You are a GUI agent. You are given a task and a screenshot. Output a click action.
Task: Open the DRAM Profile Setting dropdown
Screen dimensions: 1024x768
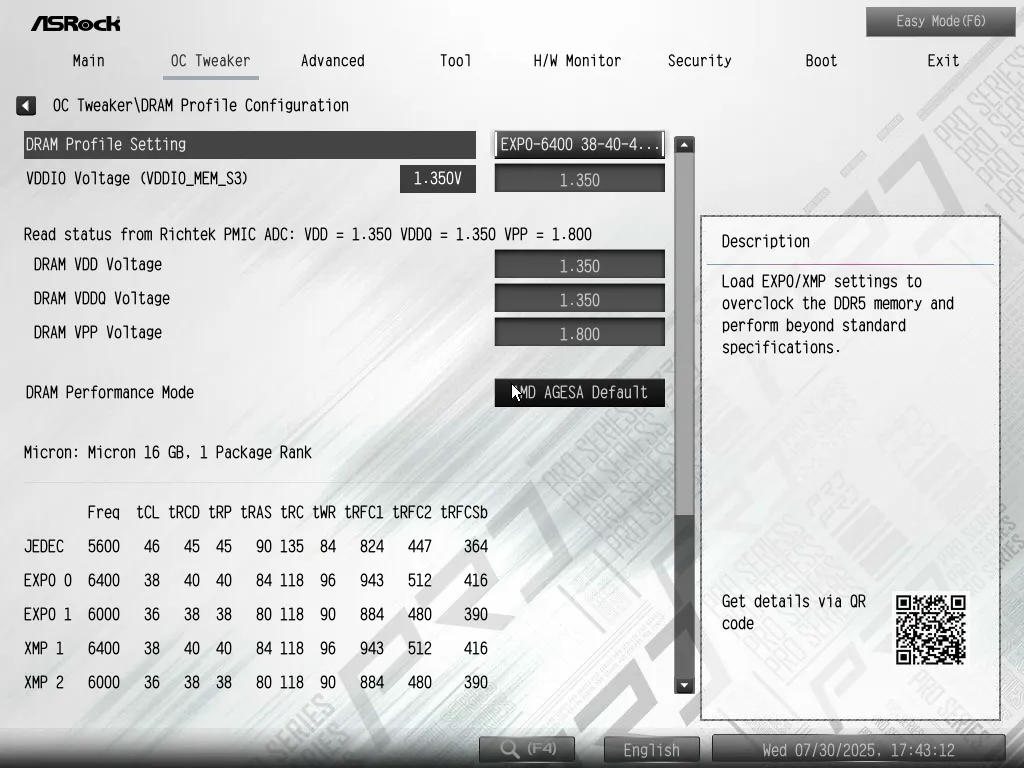[579, 144]
